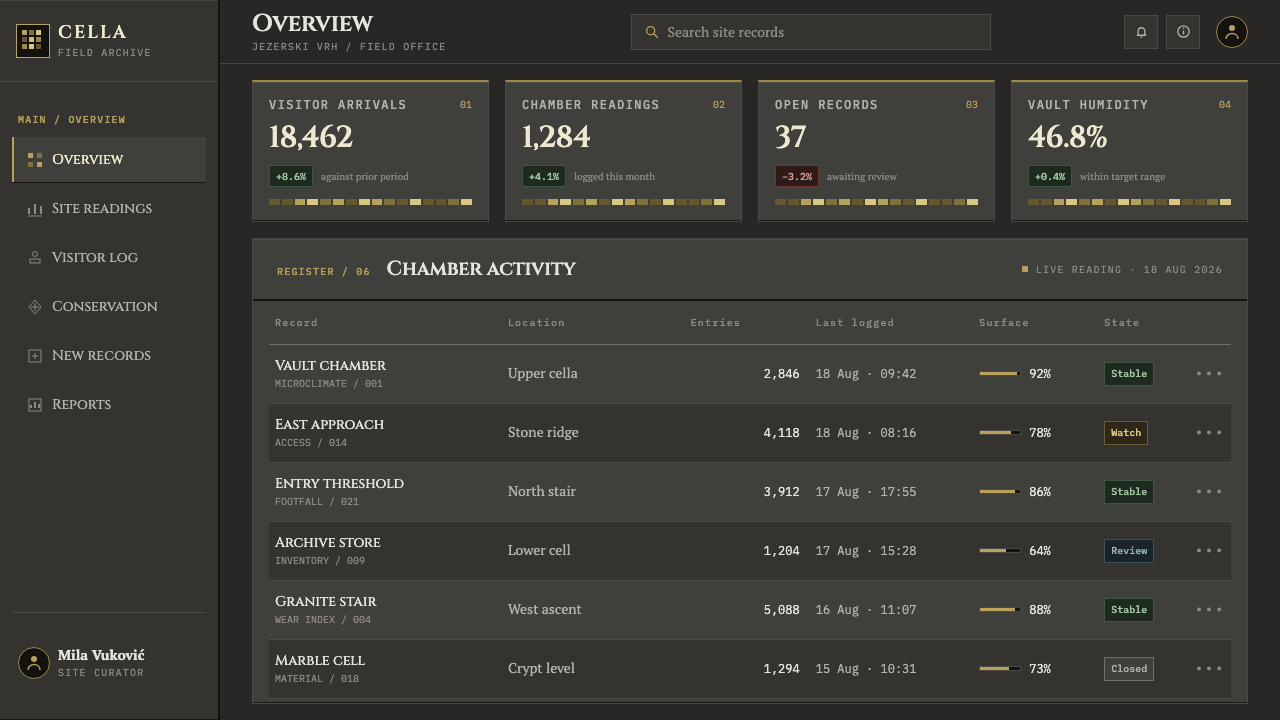Open the Granite stair row's more options
The image size is (1280, 720).
(1209, 610)
